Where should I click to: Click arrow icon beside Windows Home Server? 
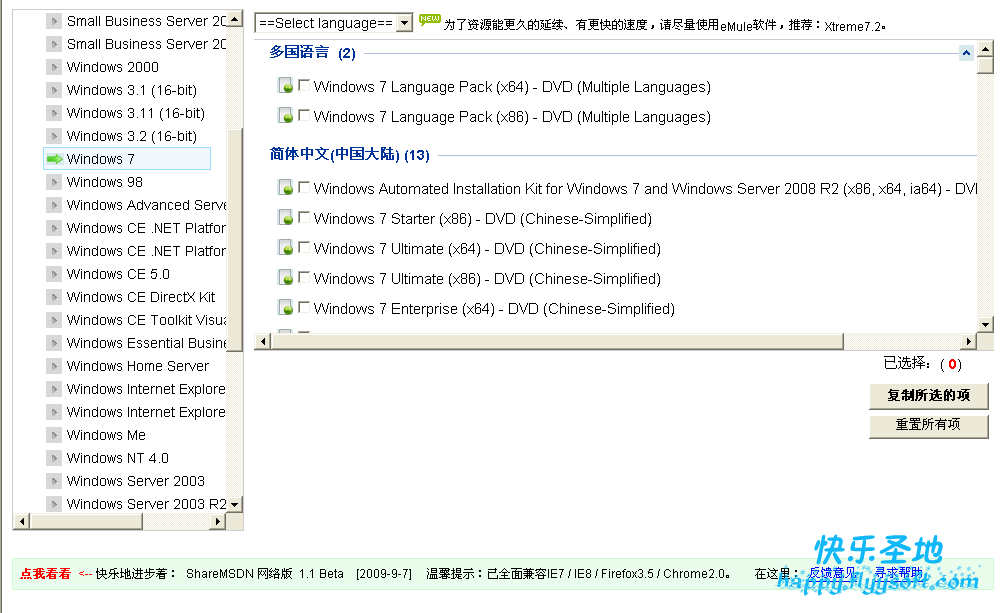click(x=54, y=366)
